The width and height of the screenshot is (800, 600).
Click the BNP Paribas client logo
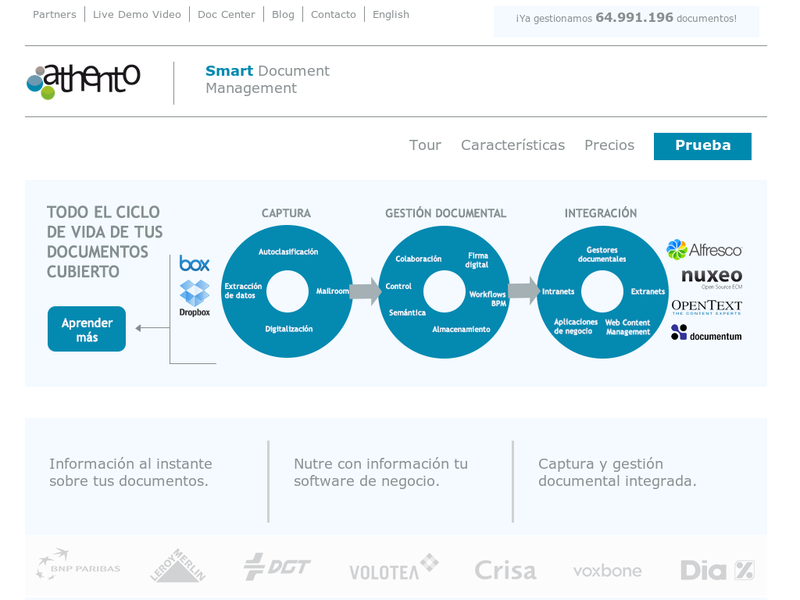(78, 567)
